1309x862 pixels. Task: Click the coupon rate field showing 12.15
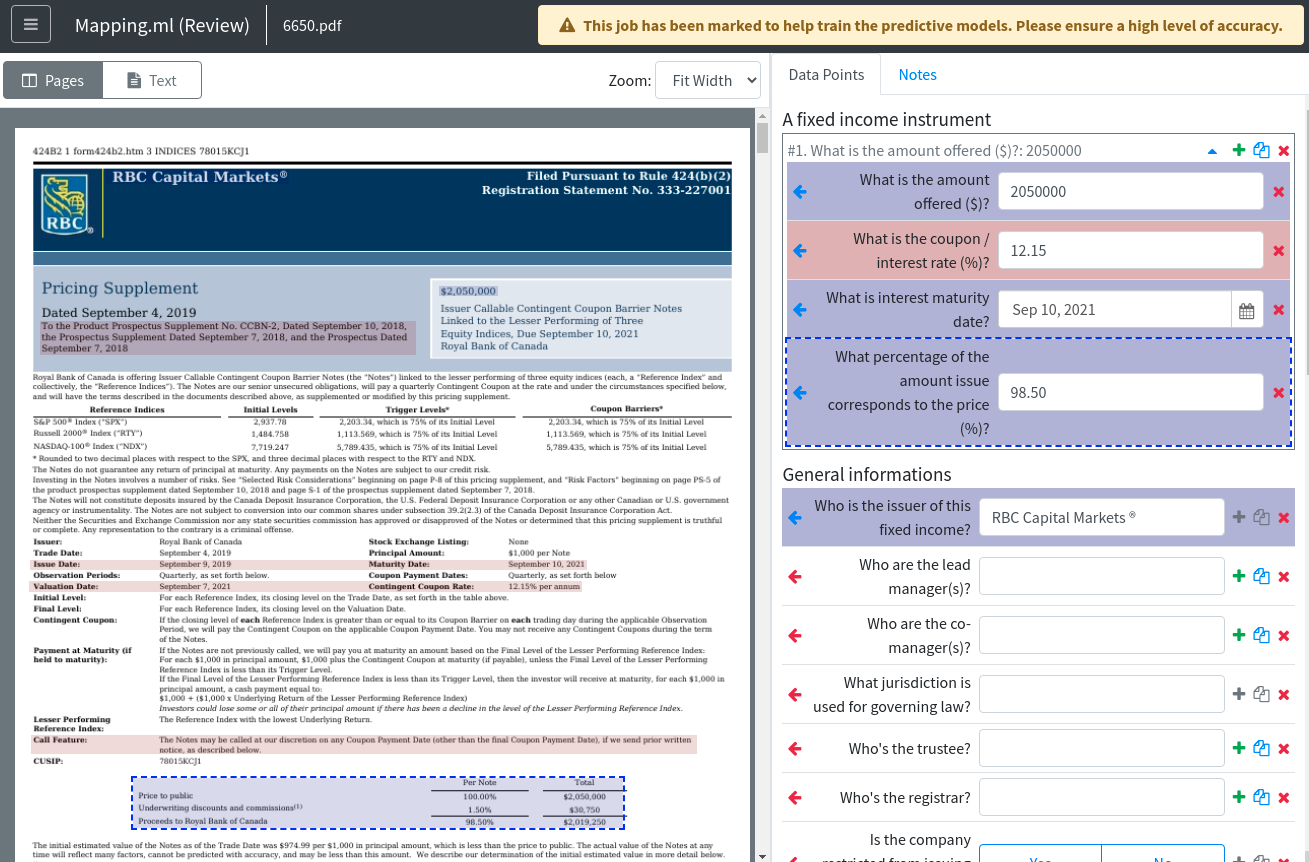tap(1131, 251)
